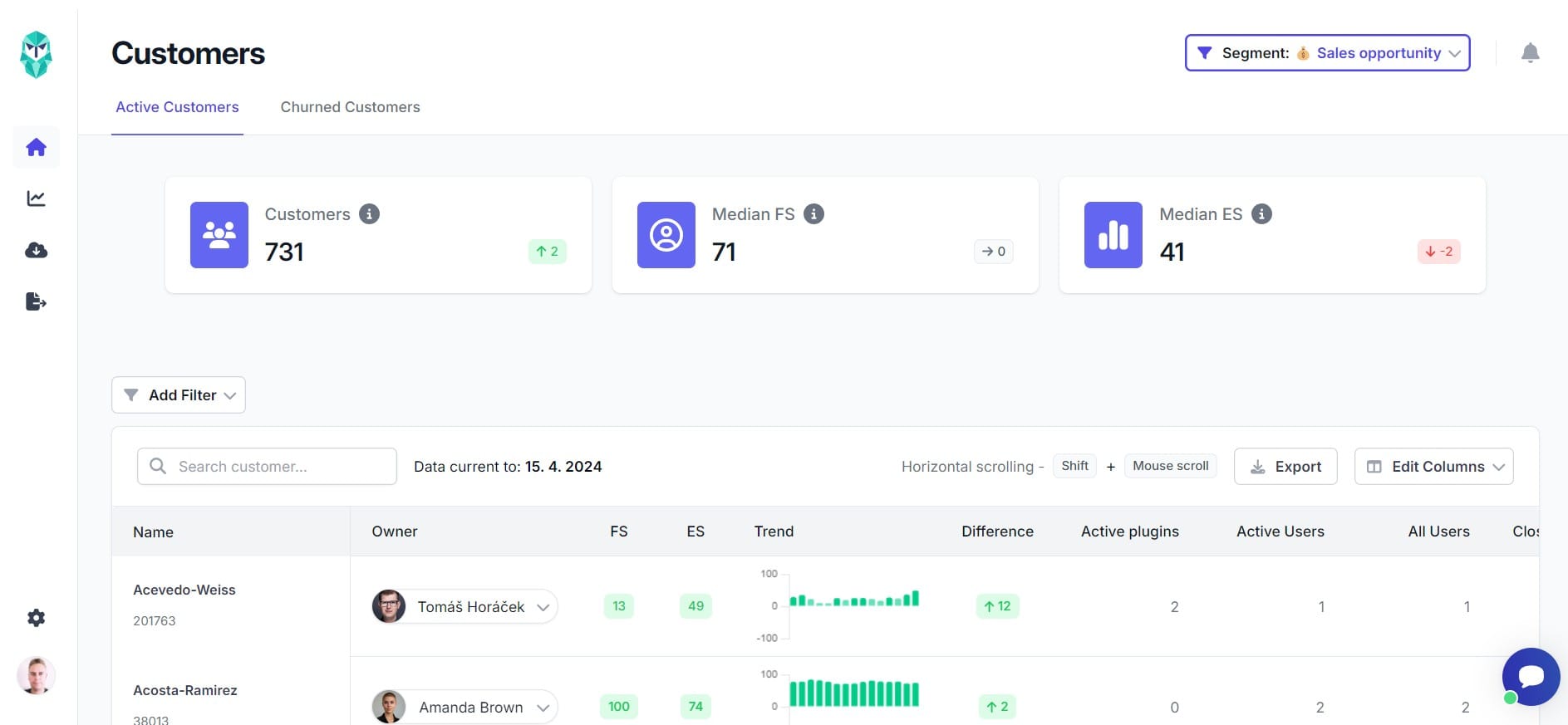Screen dimensions: 1568x725
Task: Open the Acosta-Ramirez customer
Action: [185, 690]
